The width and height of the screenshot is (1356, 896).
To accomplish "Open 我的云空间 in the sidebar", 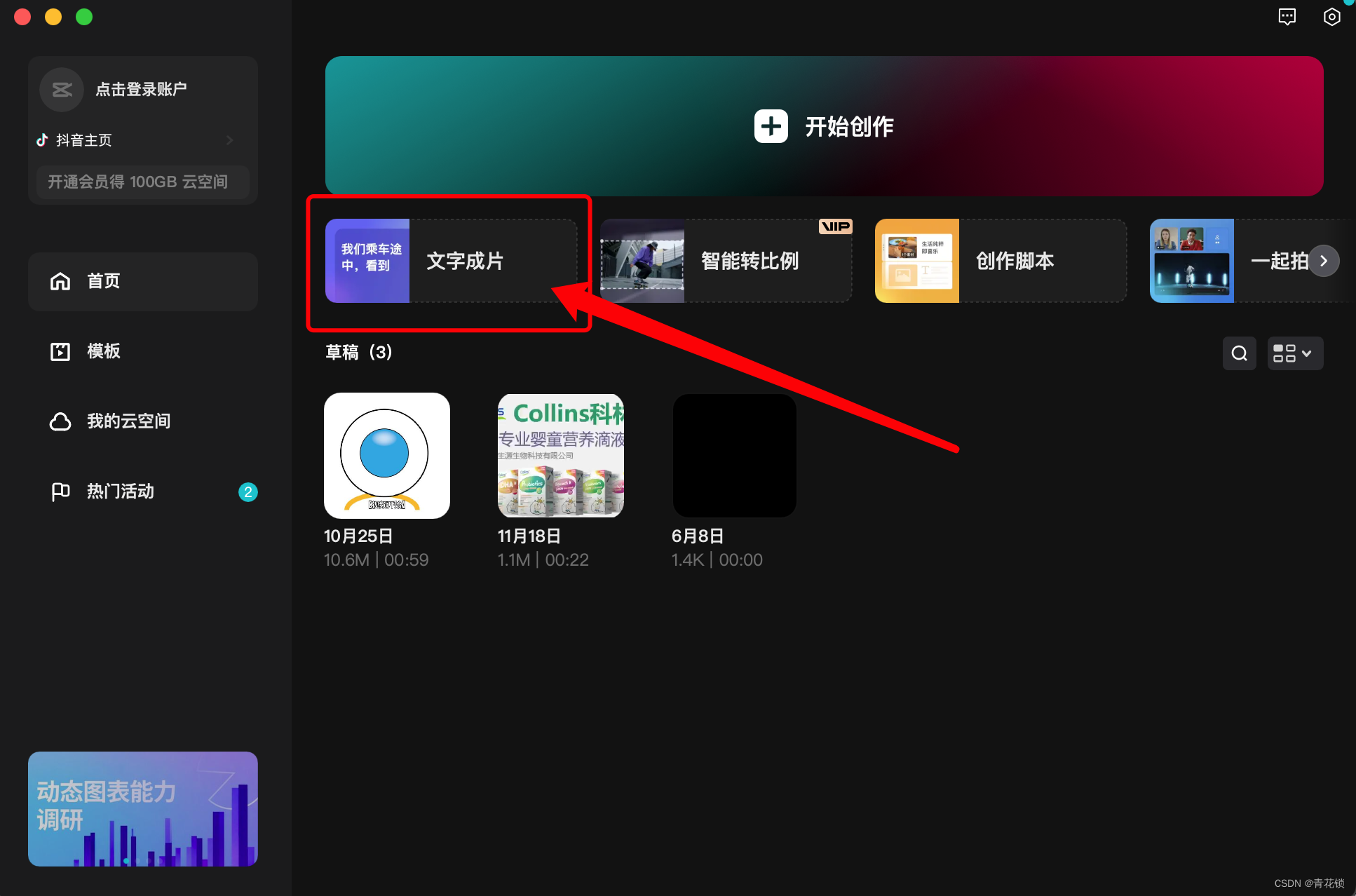I will [x=128, y=421].
